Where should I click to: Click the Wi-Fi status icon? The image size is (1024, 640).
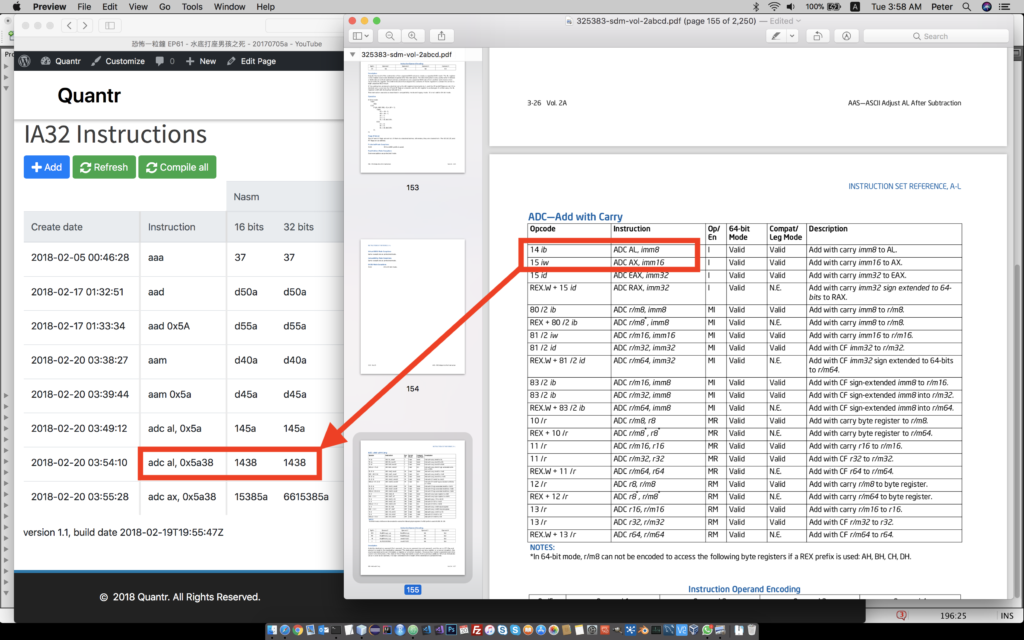point(774,7)
